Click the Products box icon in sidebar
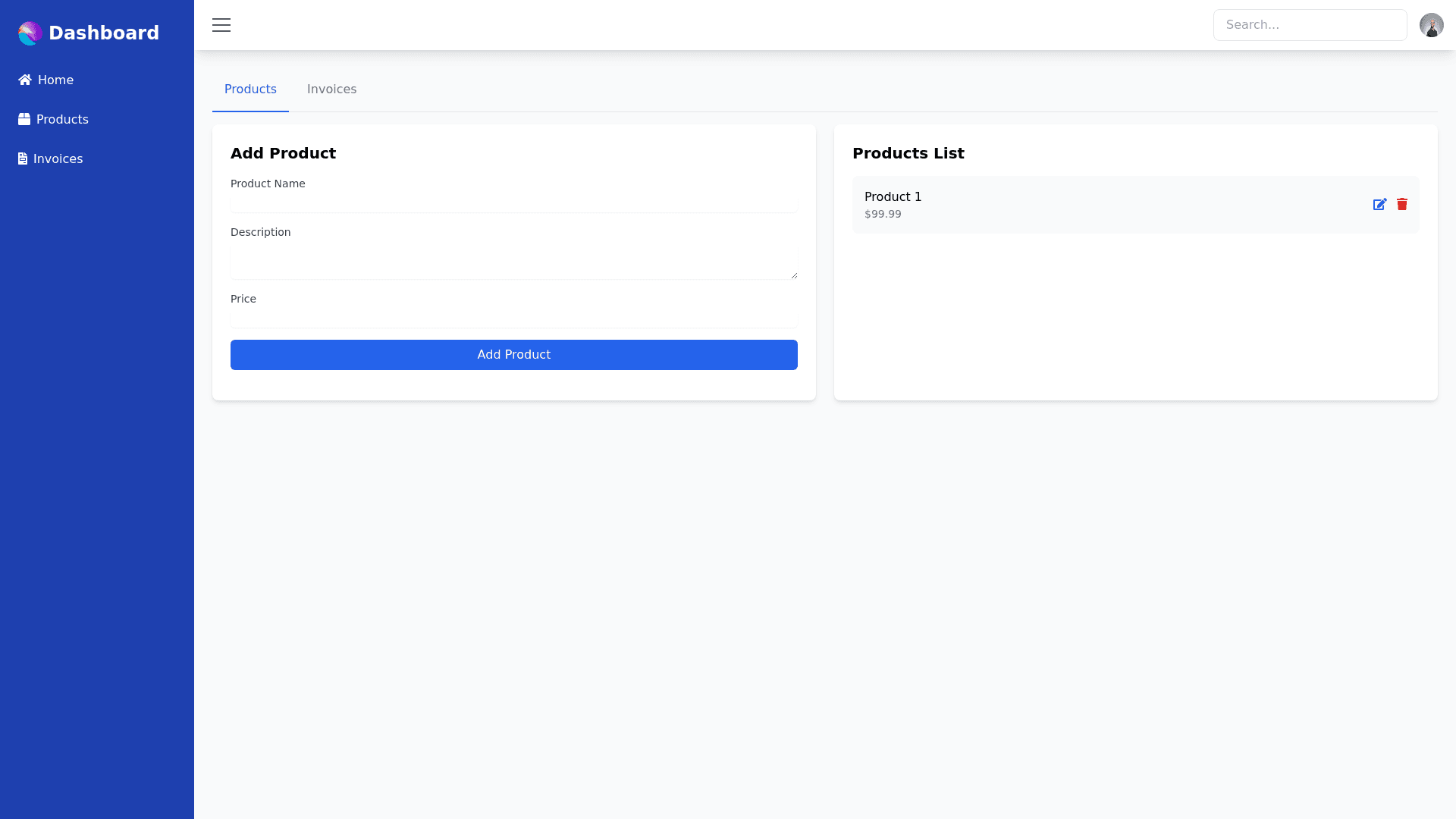Viewport: 1456px width, 819px height. tap(24, 119)
